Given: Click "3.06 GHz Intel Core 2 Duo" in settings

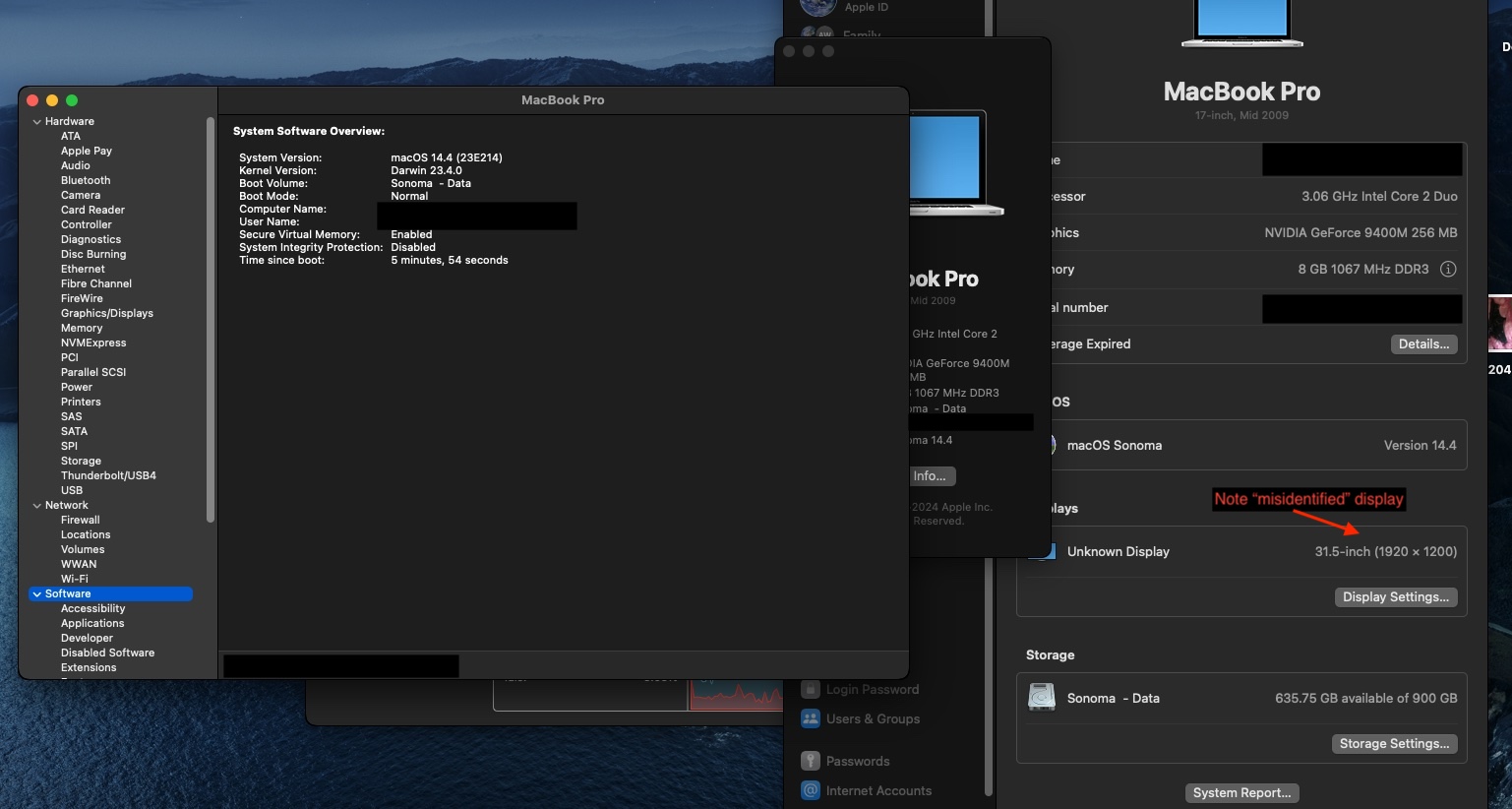Looking at the screenshot, I should point(1379,196).
